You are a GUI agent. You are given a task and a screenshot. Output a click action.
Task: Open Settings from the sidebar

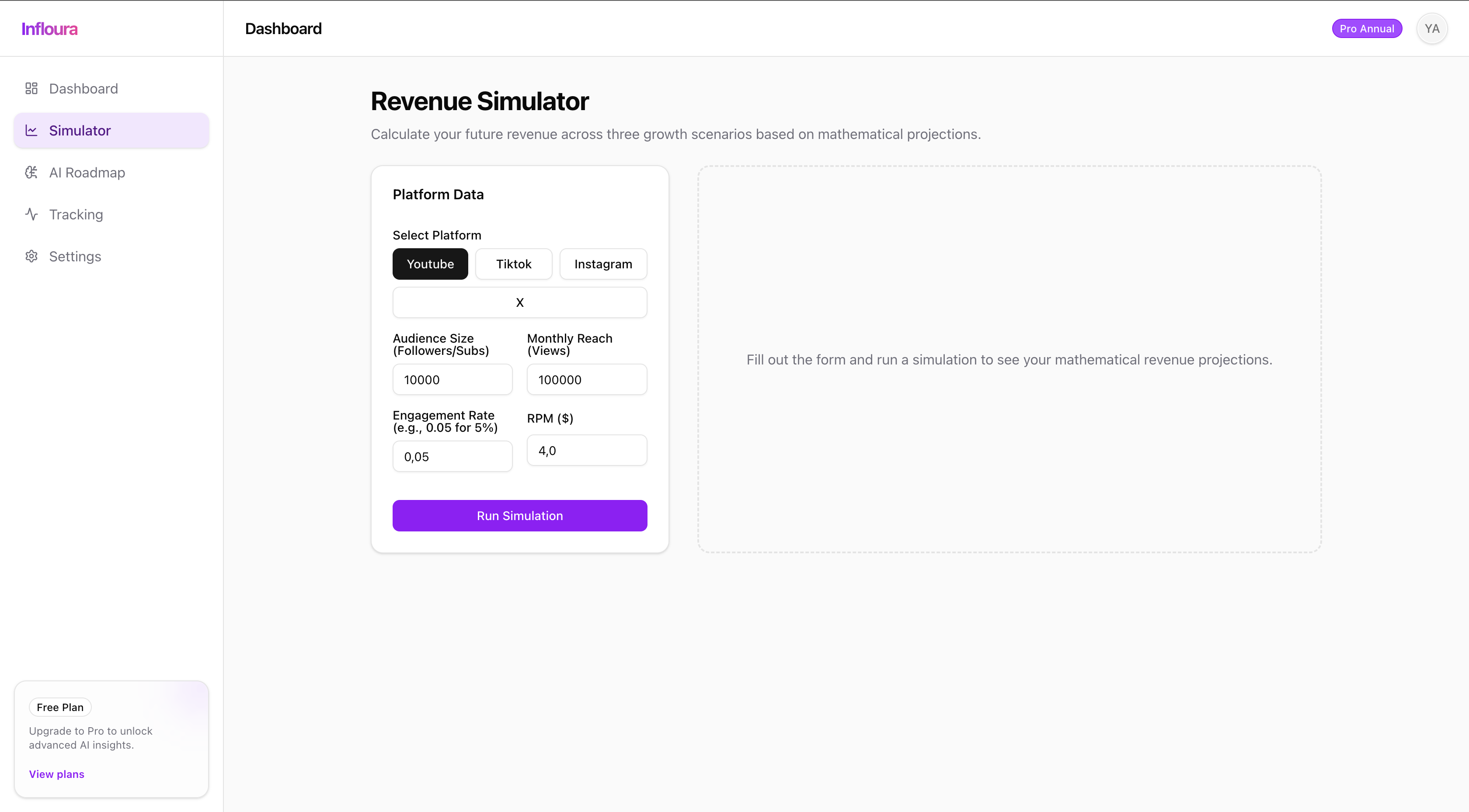pos(112,257)
